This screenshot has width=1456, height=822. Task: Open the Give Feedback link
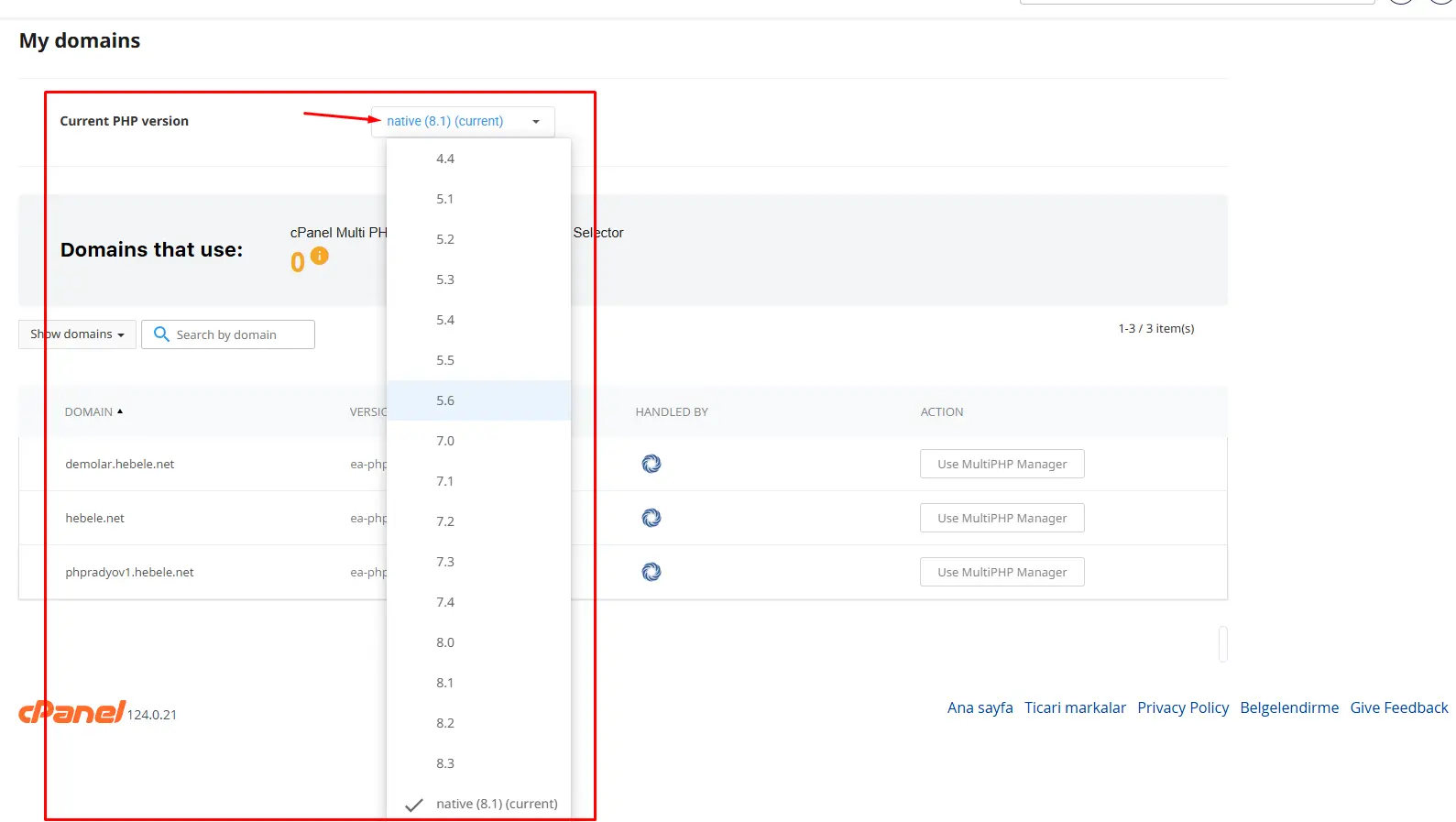pos(1399,707)
